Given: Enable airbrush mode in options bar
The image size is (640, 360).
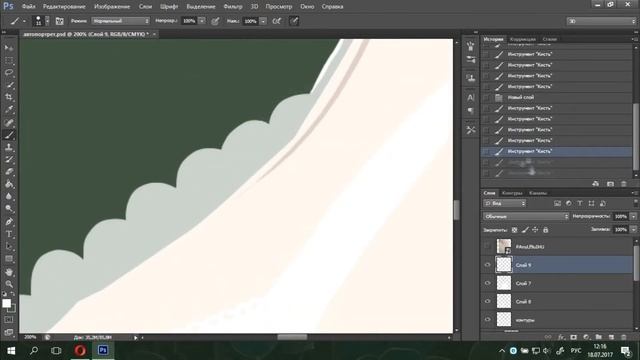Looking at the screenshot, I should coord(276,21).
